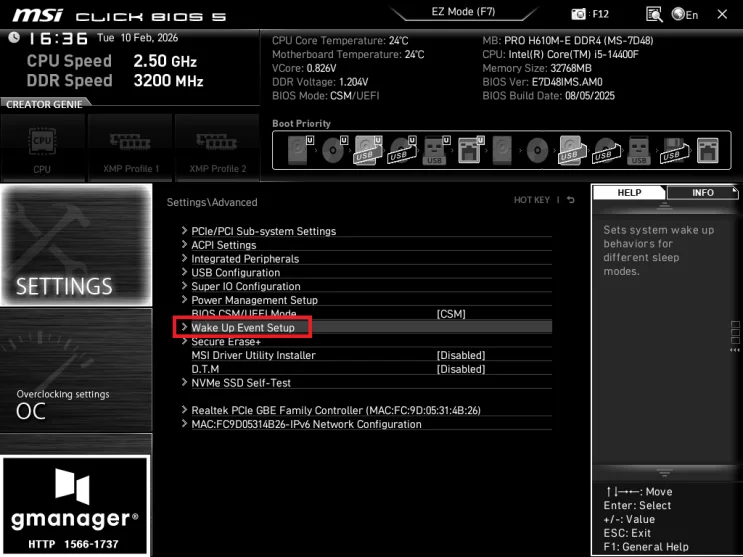Click the CPU Speed 2.50 GHz value
The width and height of the screenshot is (743, 557).
165,61
